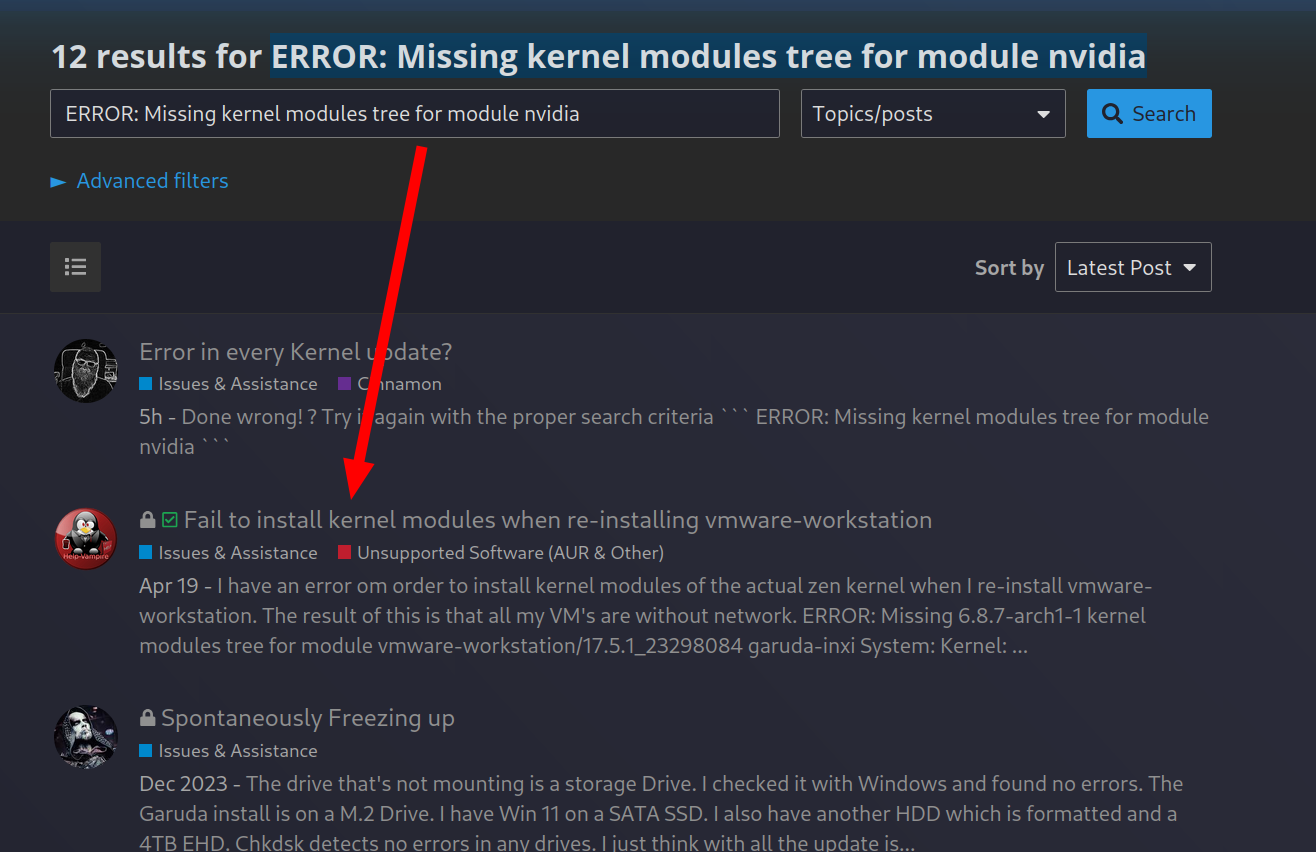Open avatar of Spontaneously Freezing up poster
The width and height of the screenshot is (1316, 852).
[86, 736]
